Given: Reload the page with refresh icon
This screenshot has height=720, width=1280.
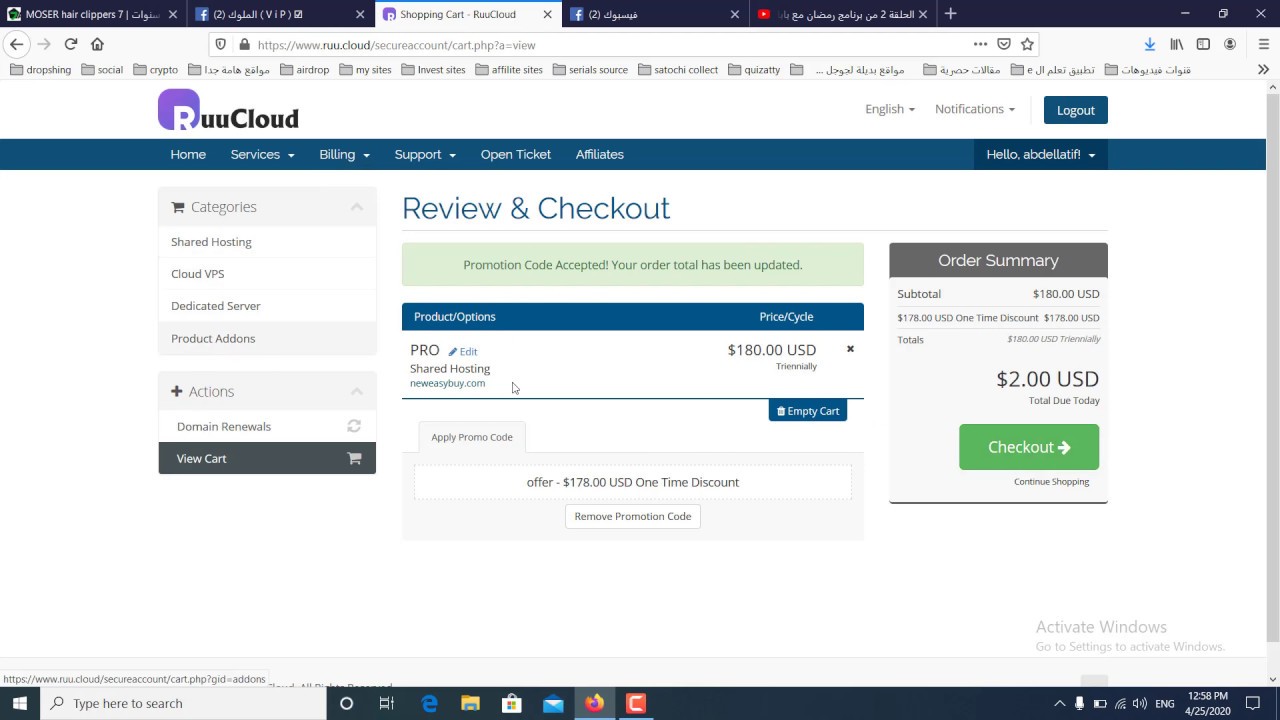Looking at the screenshot, I should [71, 44].
